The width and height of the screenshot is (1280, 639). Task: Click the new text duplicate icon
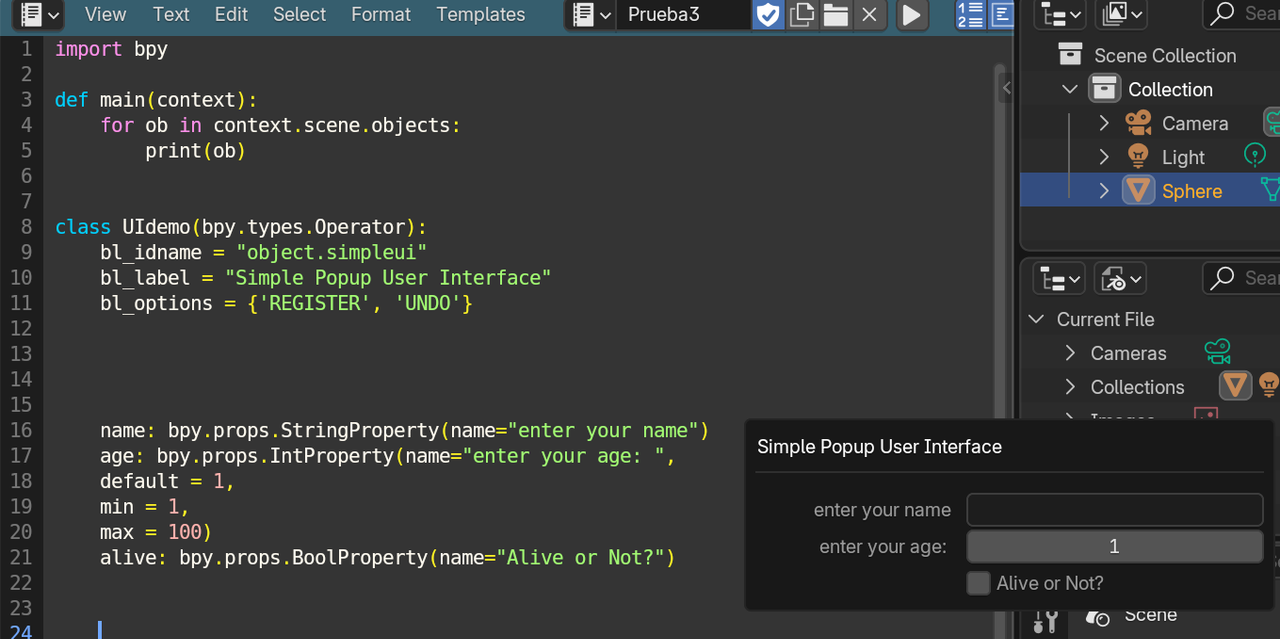(801, 14)
